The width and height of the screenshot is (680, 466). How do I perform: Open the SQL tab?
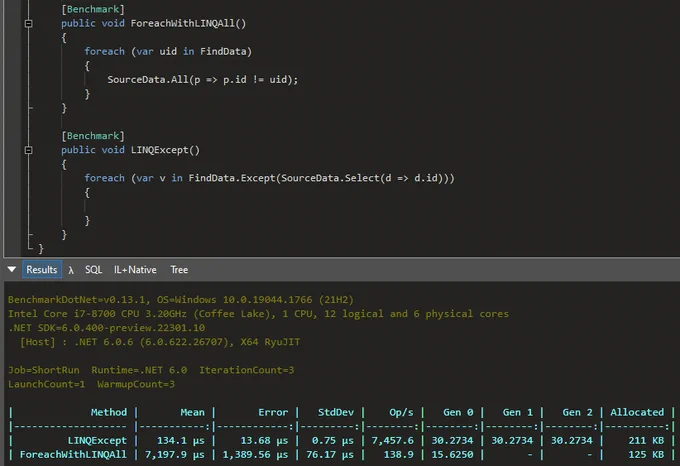click(93, 270)
